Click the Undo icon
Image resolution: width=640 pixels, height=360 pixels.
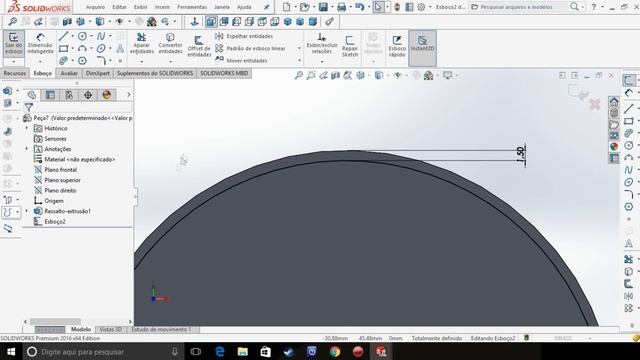coord(360,7)
